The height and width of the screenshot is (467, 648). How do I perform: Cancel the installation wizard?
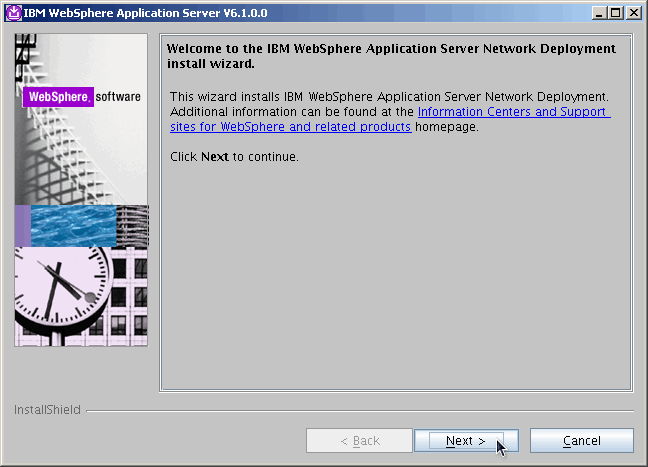tap(581, 441)
